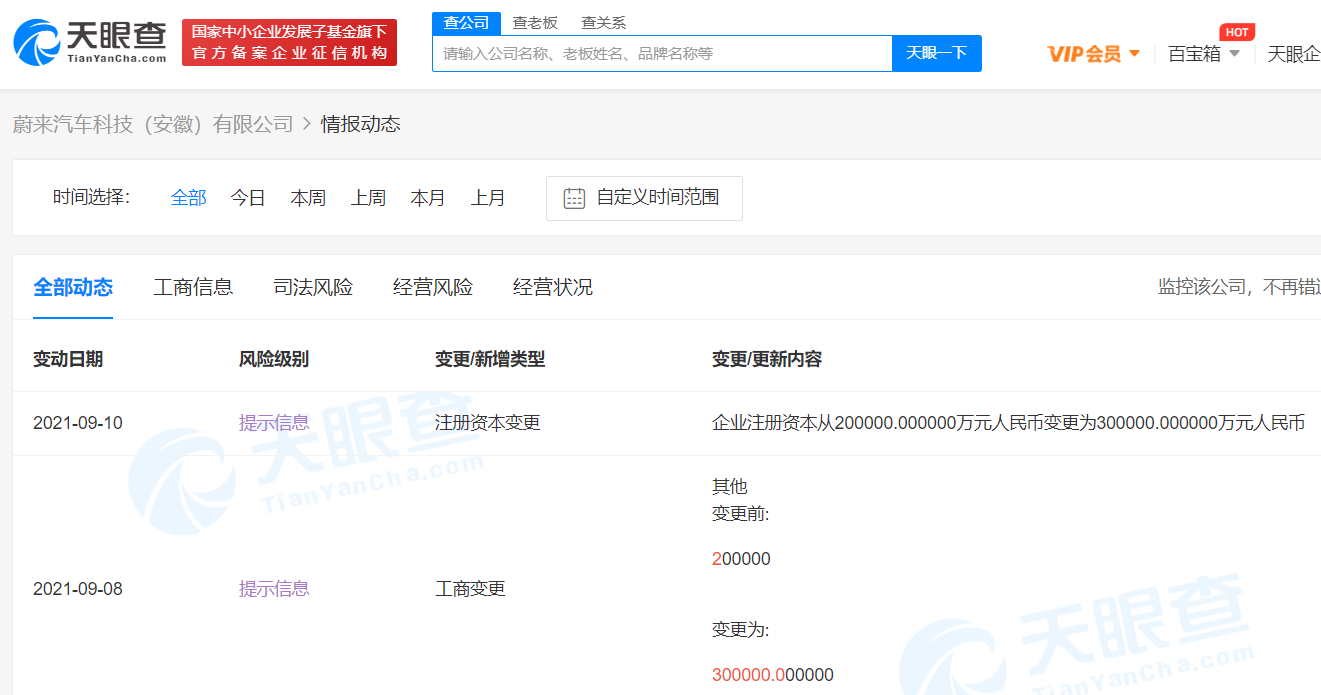Open 蔚来汽车科技（安徽）有限公司 breadcrumb link
Image resolution: width=1321 pixels, height=695 pixels.
(x=153, y=124)
